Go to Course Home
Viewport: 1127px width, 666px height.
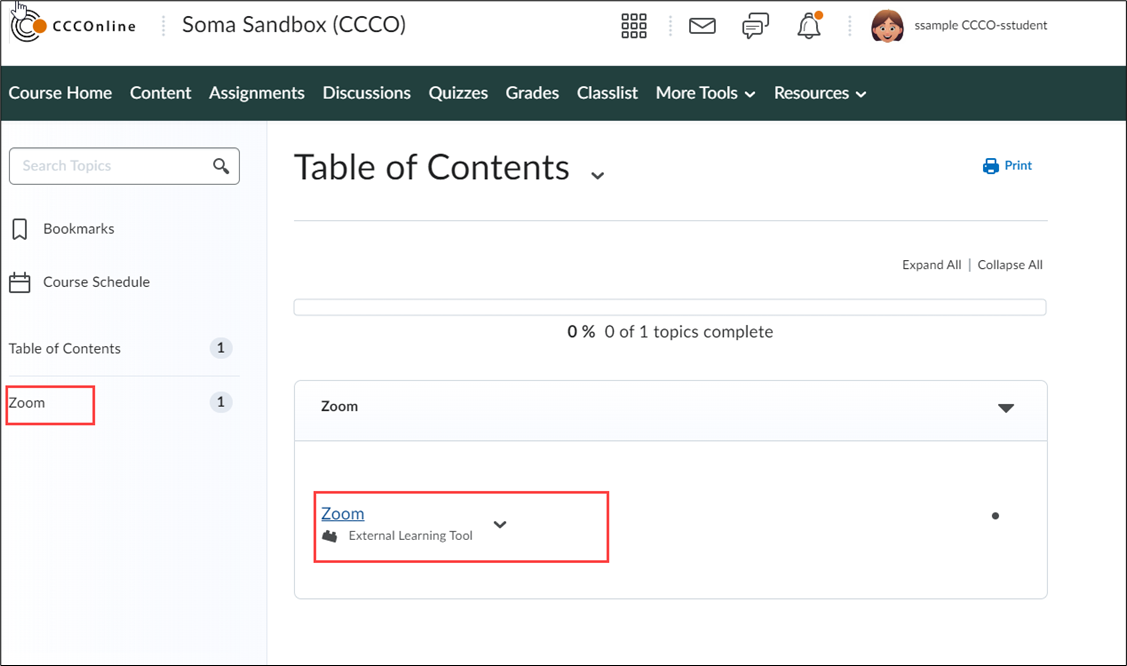click(60, 93)
